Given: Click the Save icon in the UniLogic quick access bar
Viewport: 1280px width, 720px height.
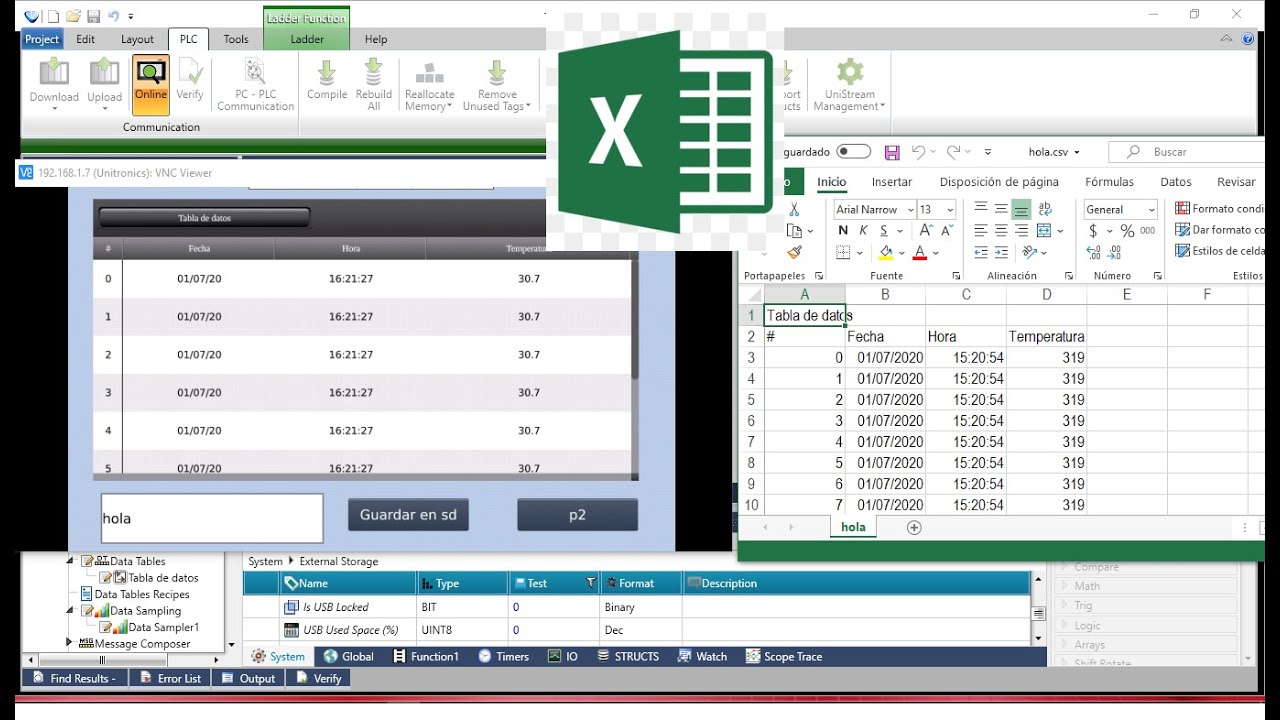Looking at the screenshot, I should (x=93, y=16).
